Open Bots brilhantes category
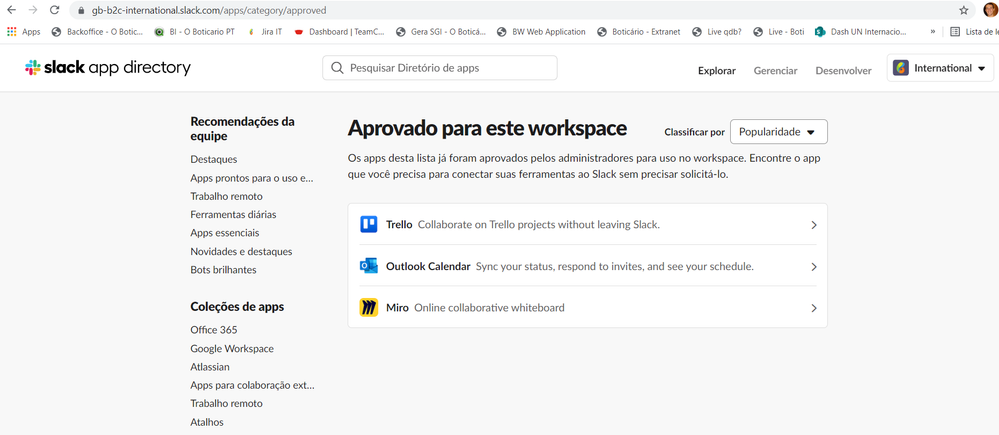999x435 pixels. click(224, 270)
